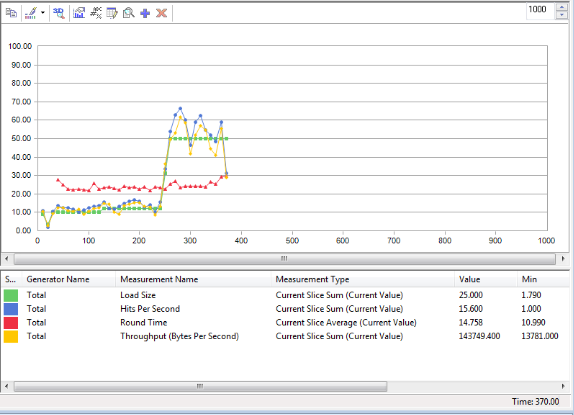Click the chart horizontal scrollbar thumb

pyautogui.click(x=284, y=259)
